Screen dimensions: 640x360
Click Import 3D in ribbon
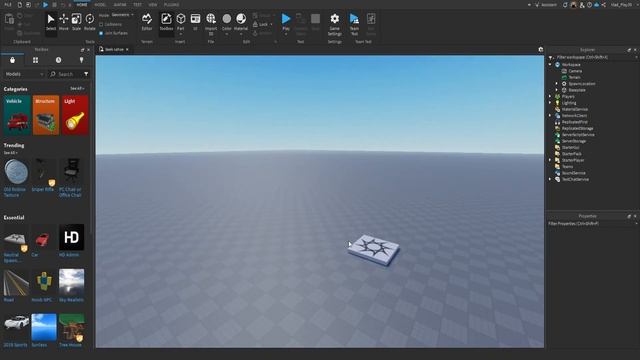pyautogui.click(x=211, y=24)
